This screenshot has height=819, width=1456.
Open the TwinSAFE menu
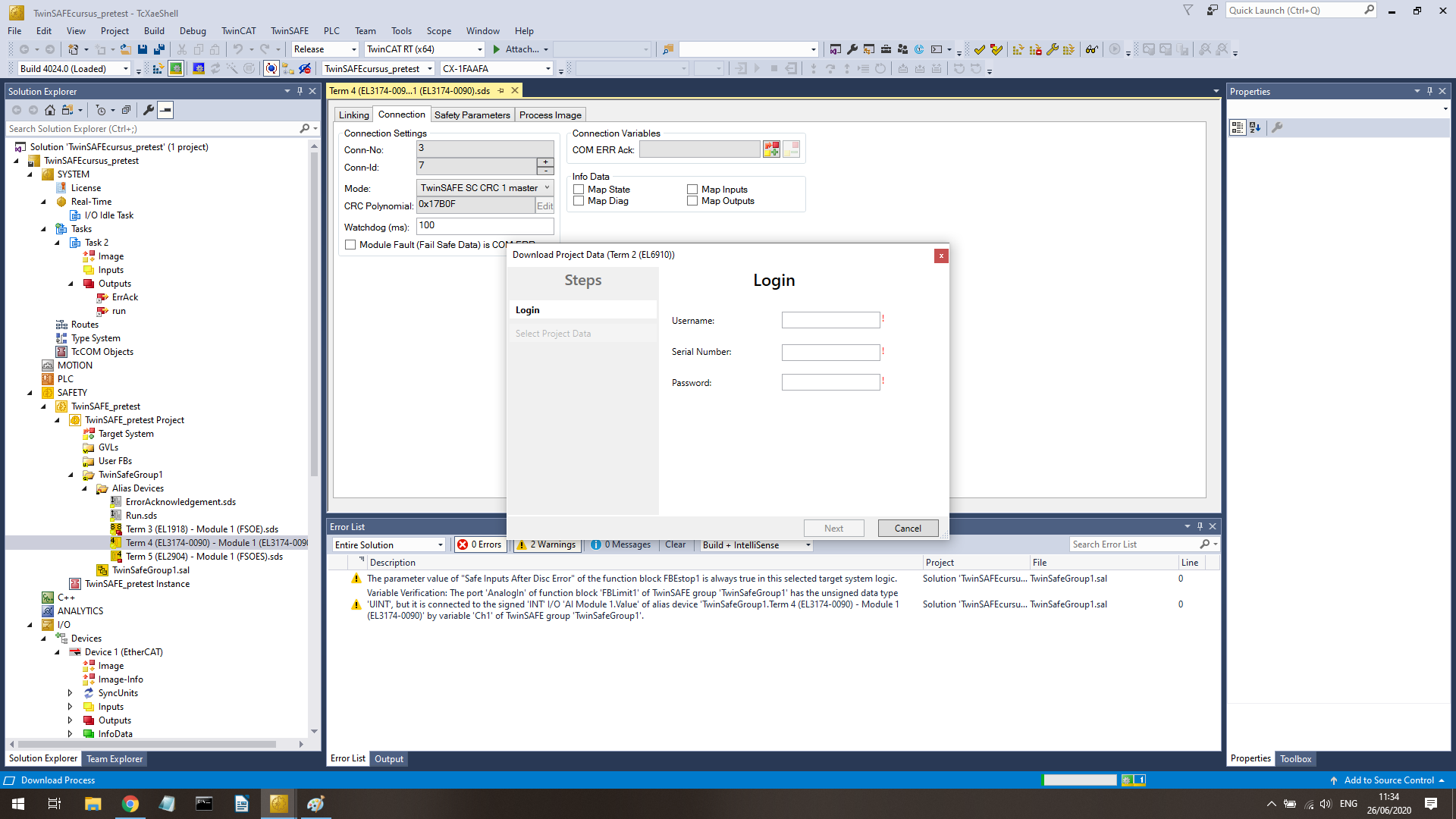click(289, 31)
